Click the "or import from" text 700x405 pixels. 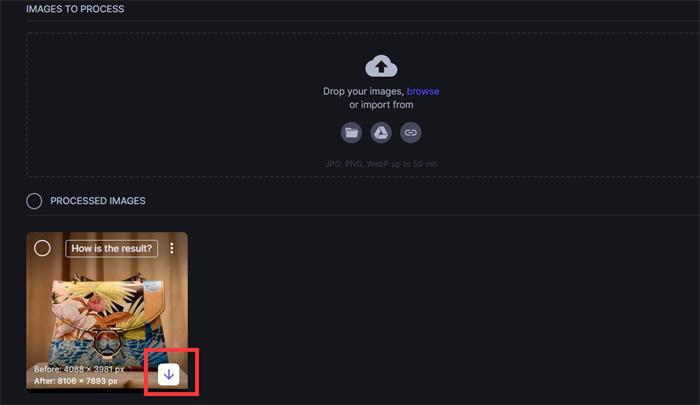click(381, 104)
